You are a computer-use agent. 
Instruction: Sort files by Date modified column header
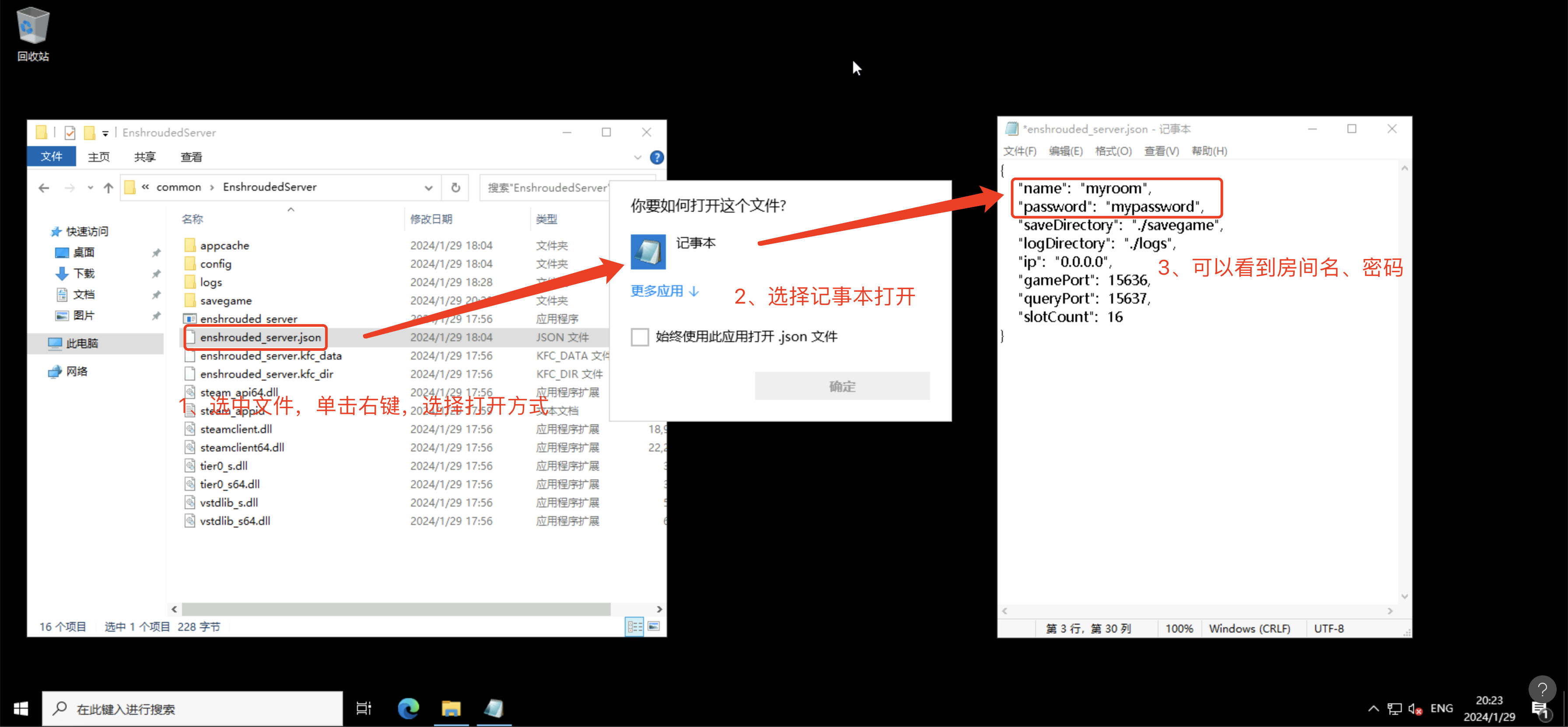click(x=431, y=220)
